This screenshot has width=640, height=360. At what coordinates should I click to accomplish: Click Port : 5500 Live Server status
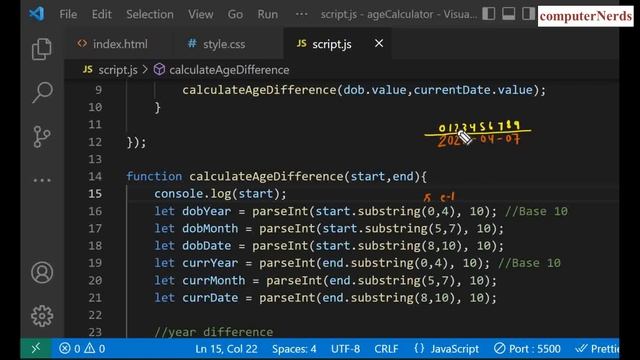527,349
